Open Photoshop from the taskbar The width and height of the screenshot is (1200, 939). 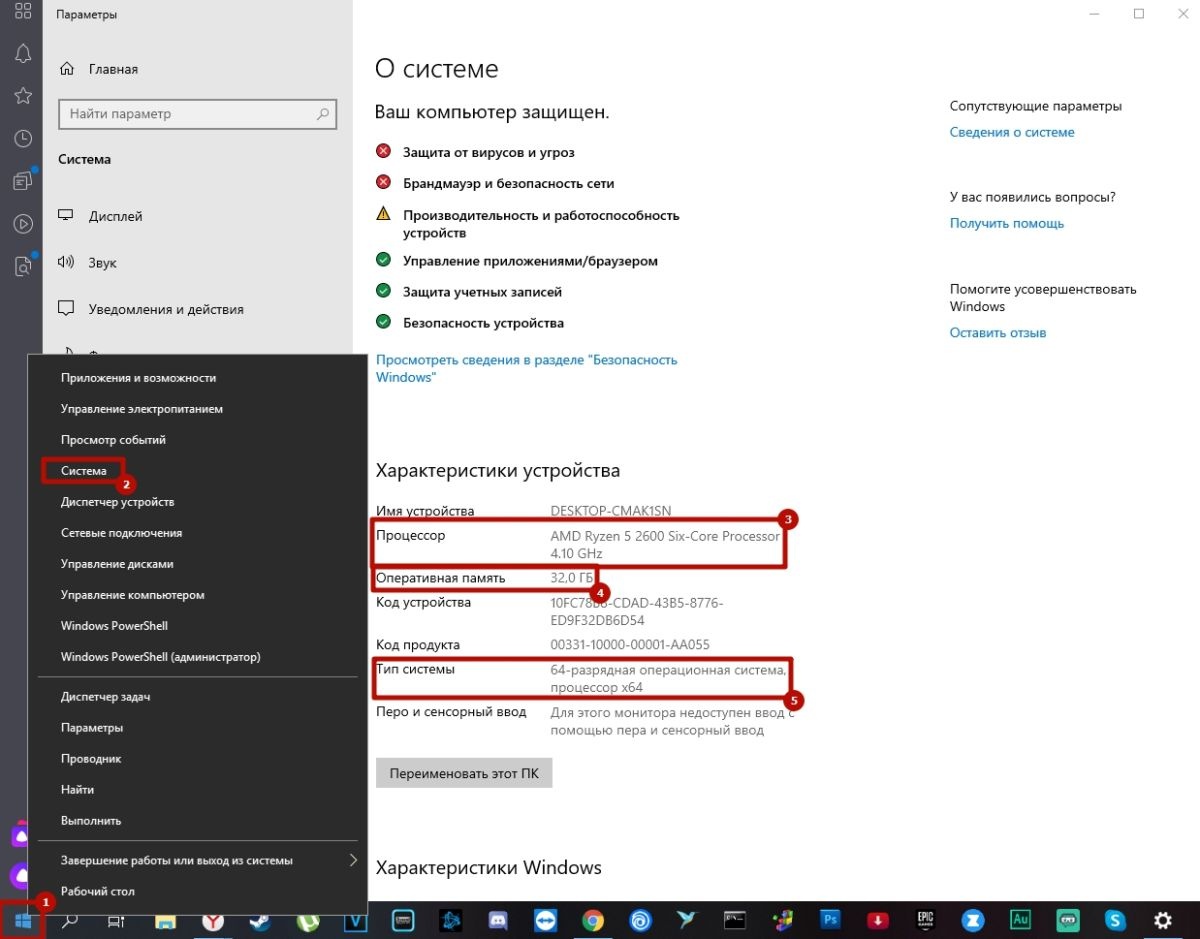click(x=830, y=920)
